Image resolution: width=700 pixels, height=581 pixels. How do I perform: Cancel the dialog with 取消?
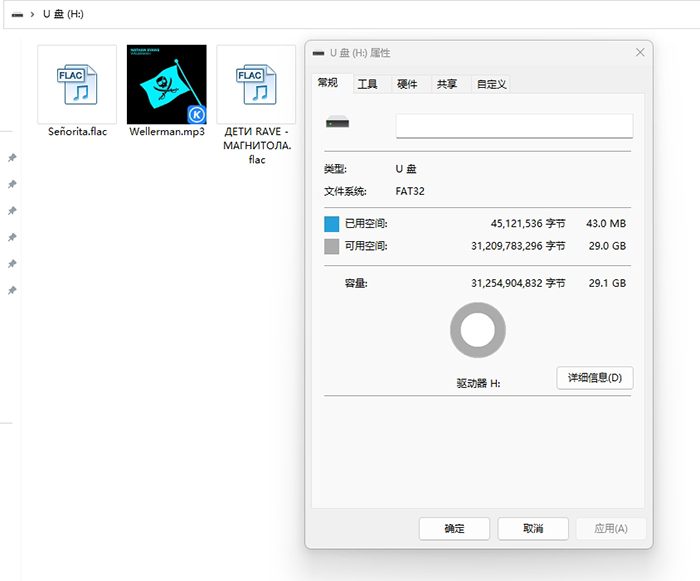[533, 528]
